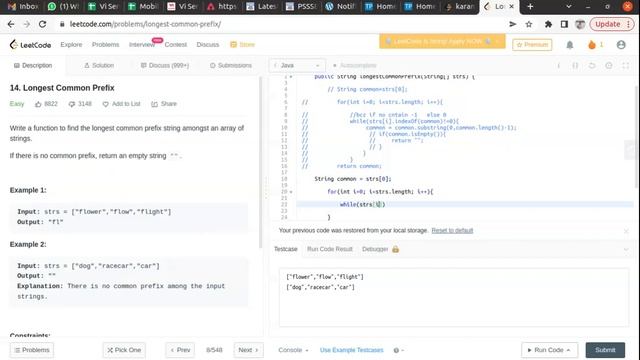Collapse testcase panel chevron
640x360 pixels.
click(x=626, y=249)
